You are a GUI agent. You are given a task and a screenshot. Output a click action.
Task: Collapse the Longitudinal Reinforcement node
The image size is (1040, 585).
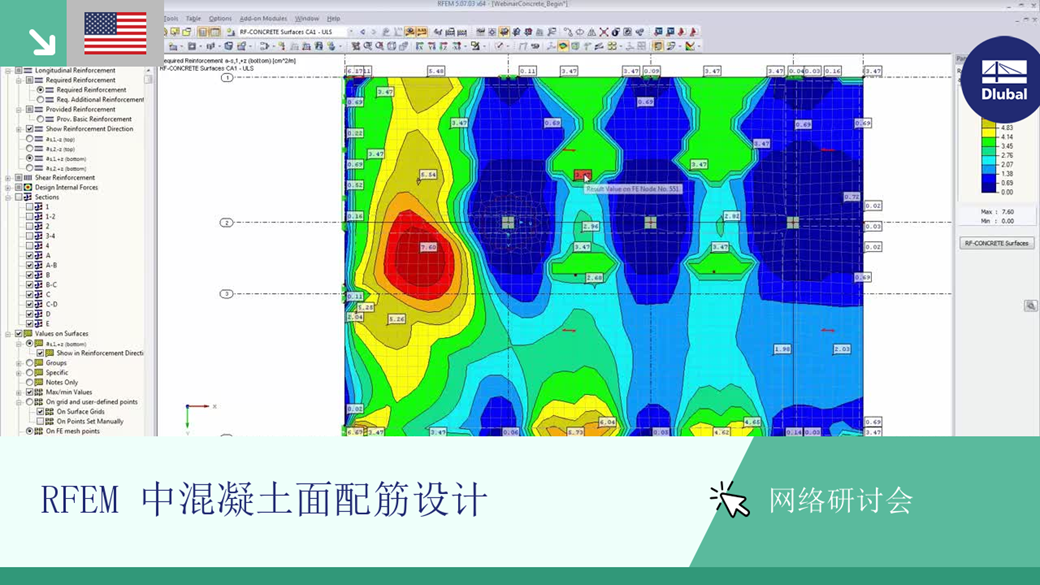pos(8,70)
